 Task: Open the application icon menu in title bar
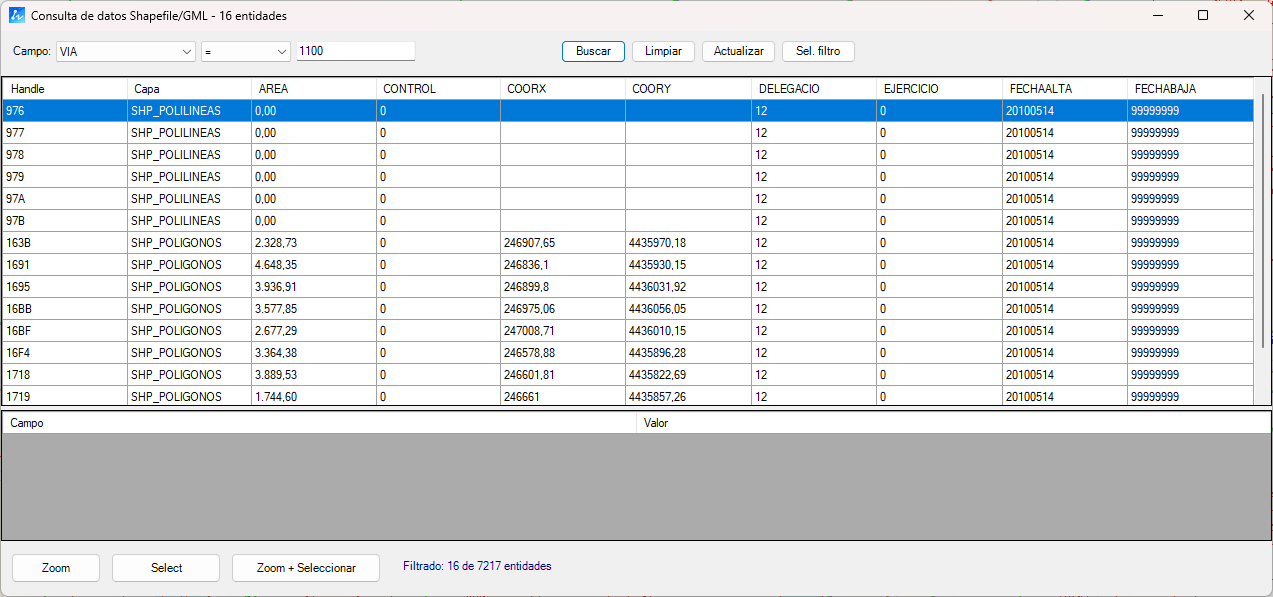tap(13, 15)
